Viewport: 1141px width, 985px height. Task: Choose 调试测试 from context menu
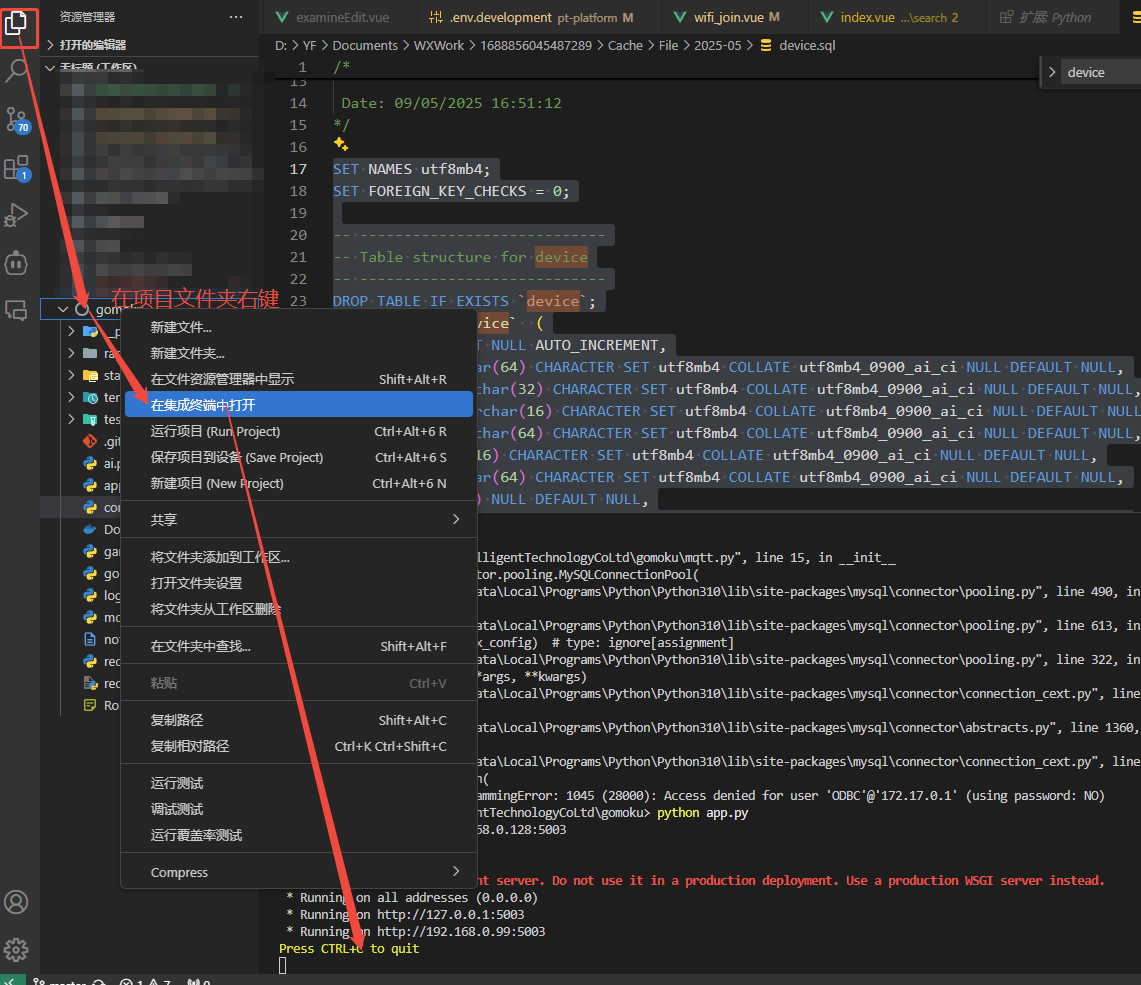[x=298, y=809]
